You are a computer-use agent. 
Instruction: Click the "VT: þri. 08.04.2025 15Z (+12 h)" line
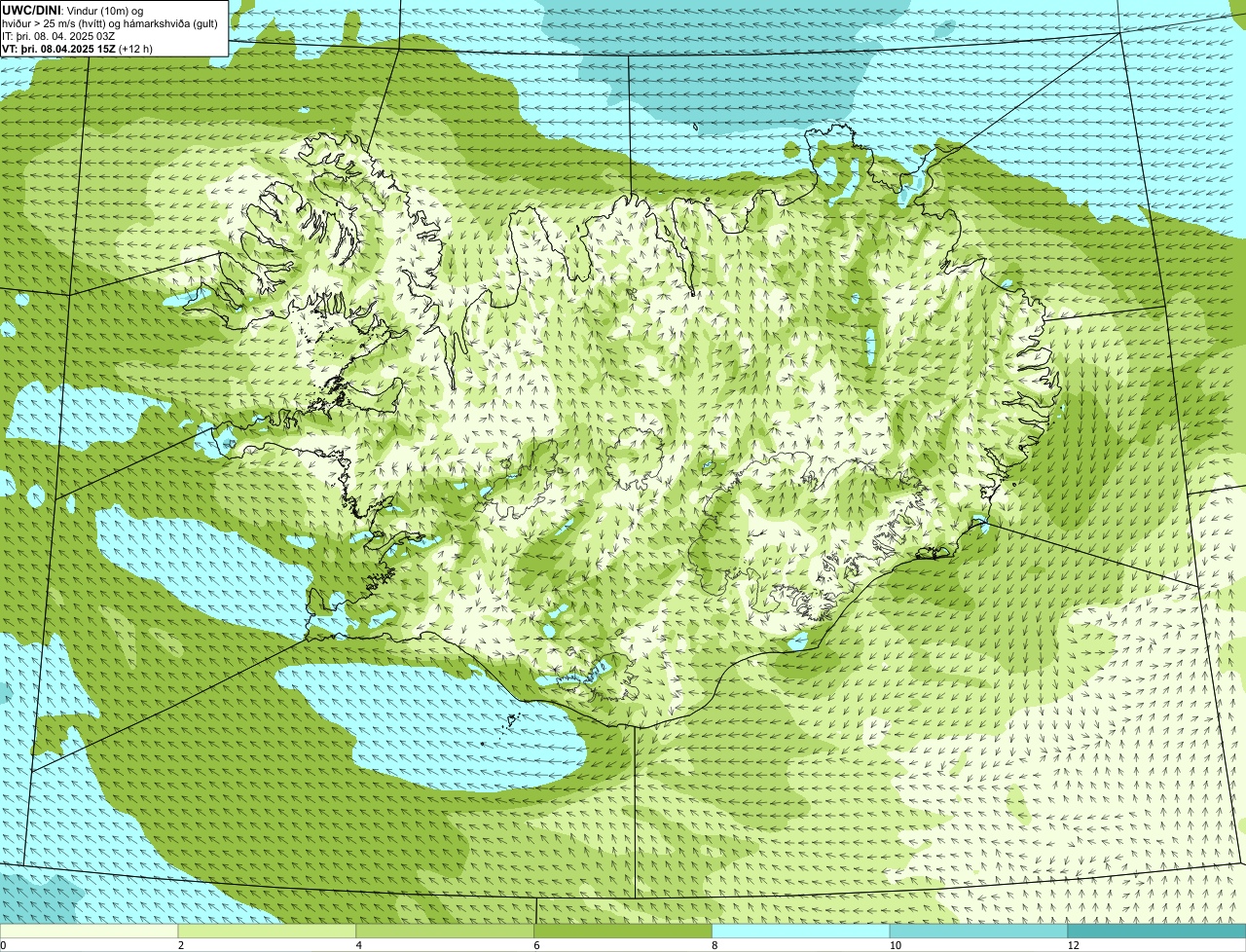[x=77, y=49]
